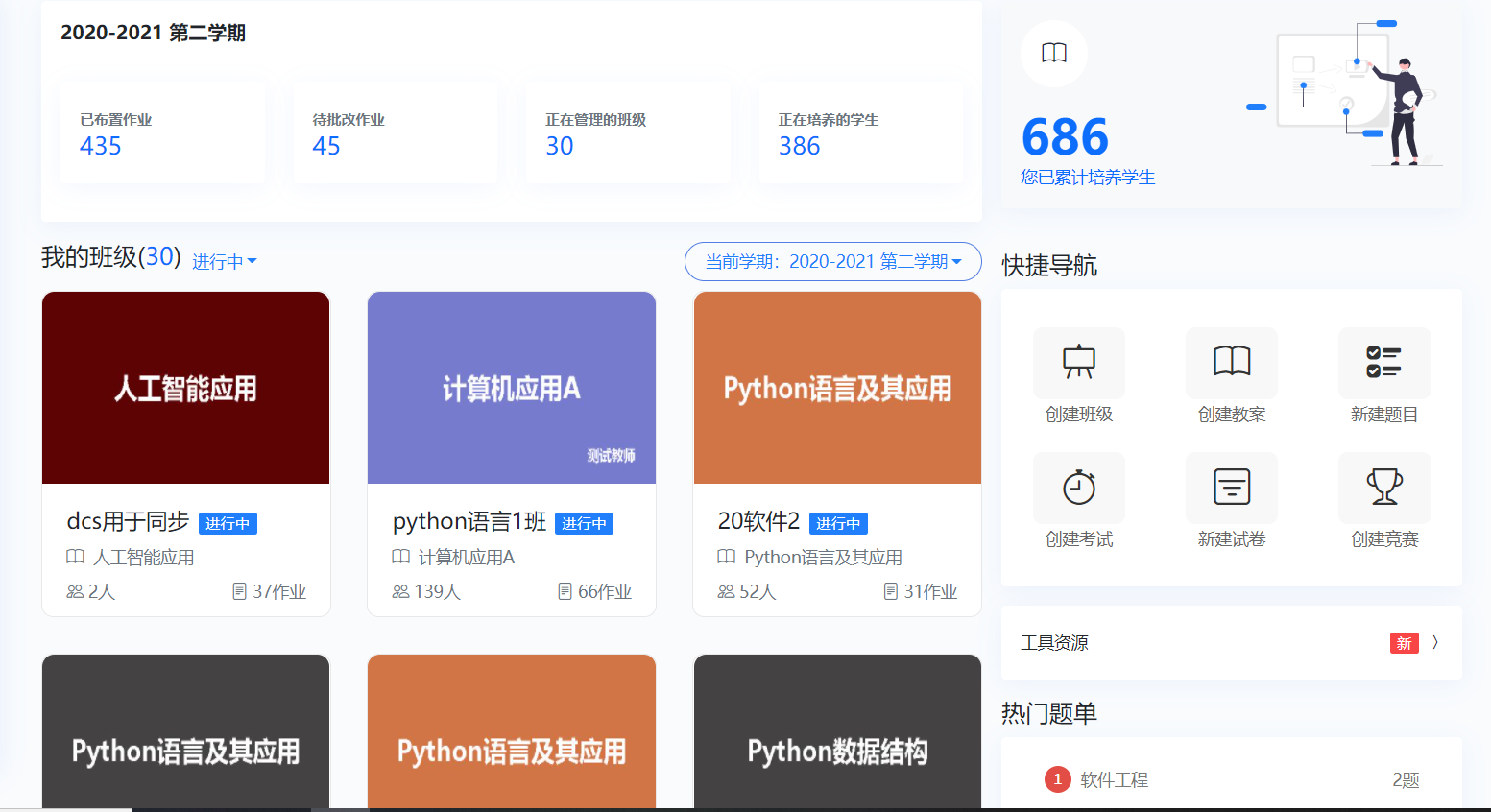Expand the 进行中 class status filter dropdown
The width and height of the screenshot is (1491, 812).
(225, 261)
